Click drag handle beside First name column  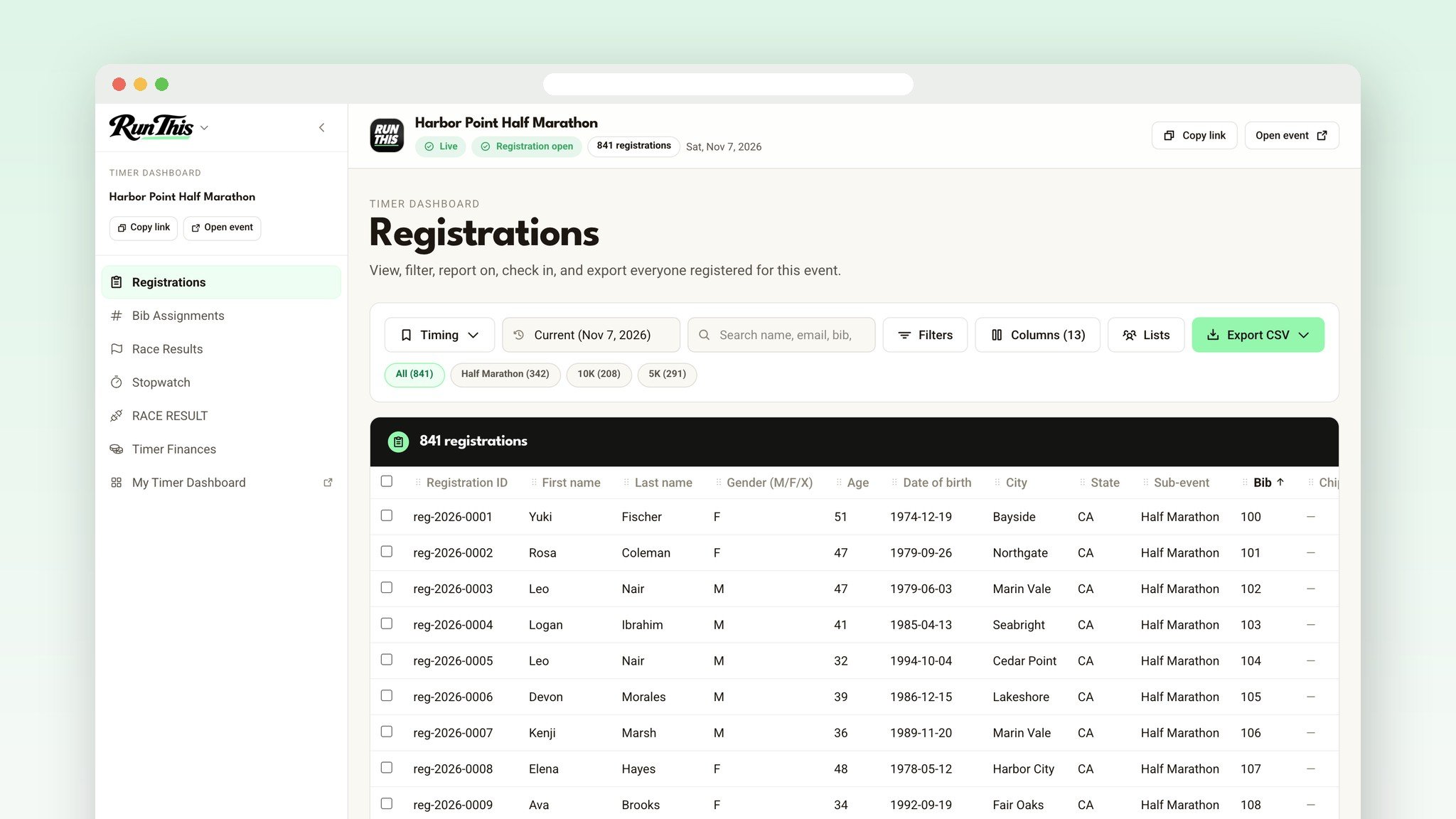pyautogui.click(x=534, y=483)
